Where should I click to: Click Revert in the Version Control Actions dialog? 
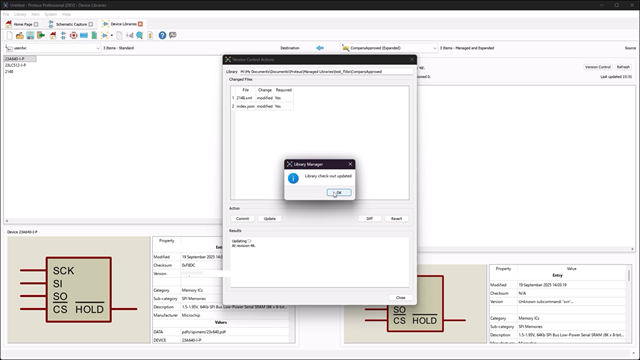(396, 218)
